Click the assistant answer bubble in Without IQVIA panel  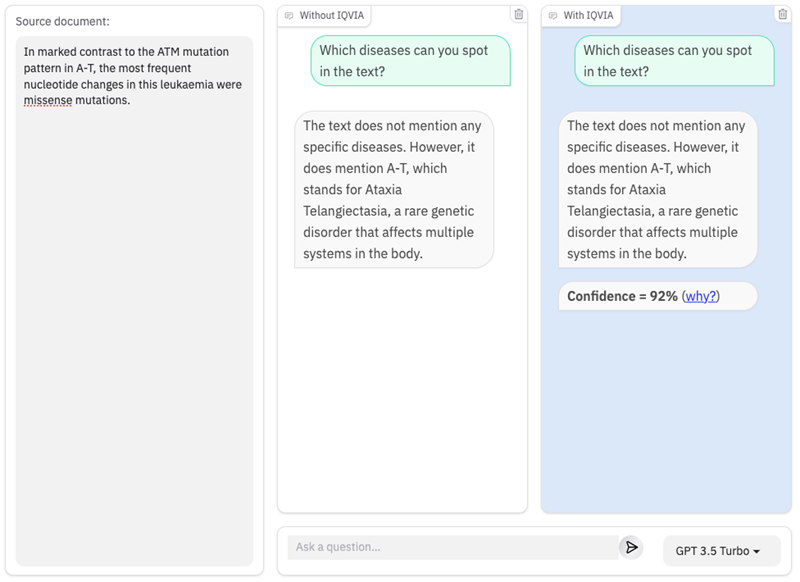(x=394, y=190)
